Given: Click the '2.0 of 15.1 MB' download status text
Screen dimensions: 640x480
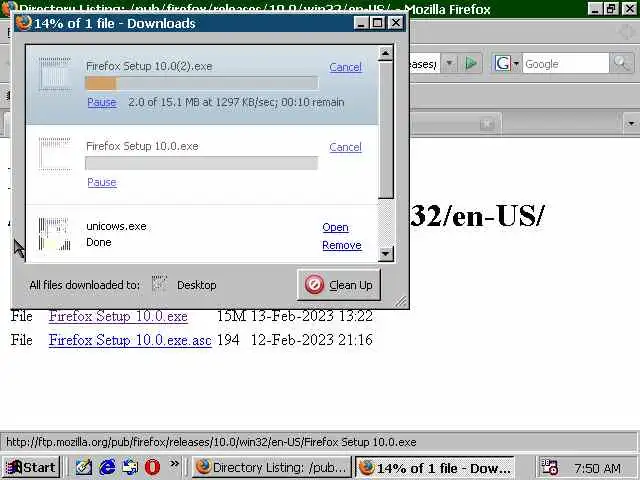Looking at the screenshot, I should [236, 102].
